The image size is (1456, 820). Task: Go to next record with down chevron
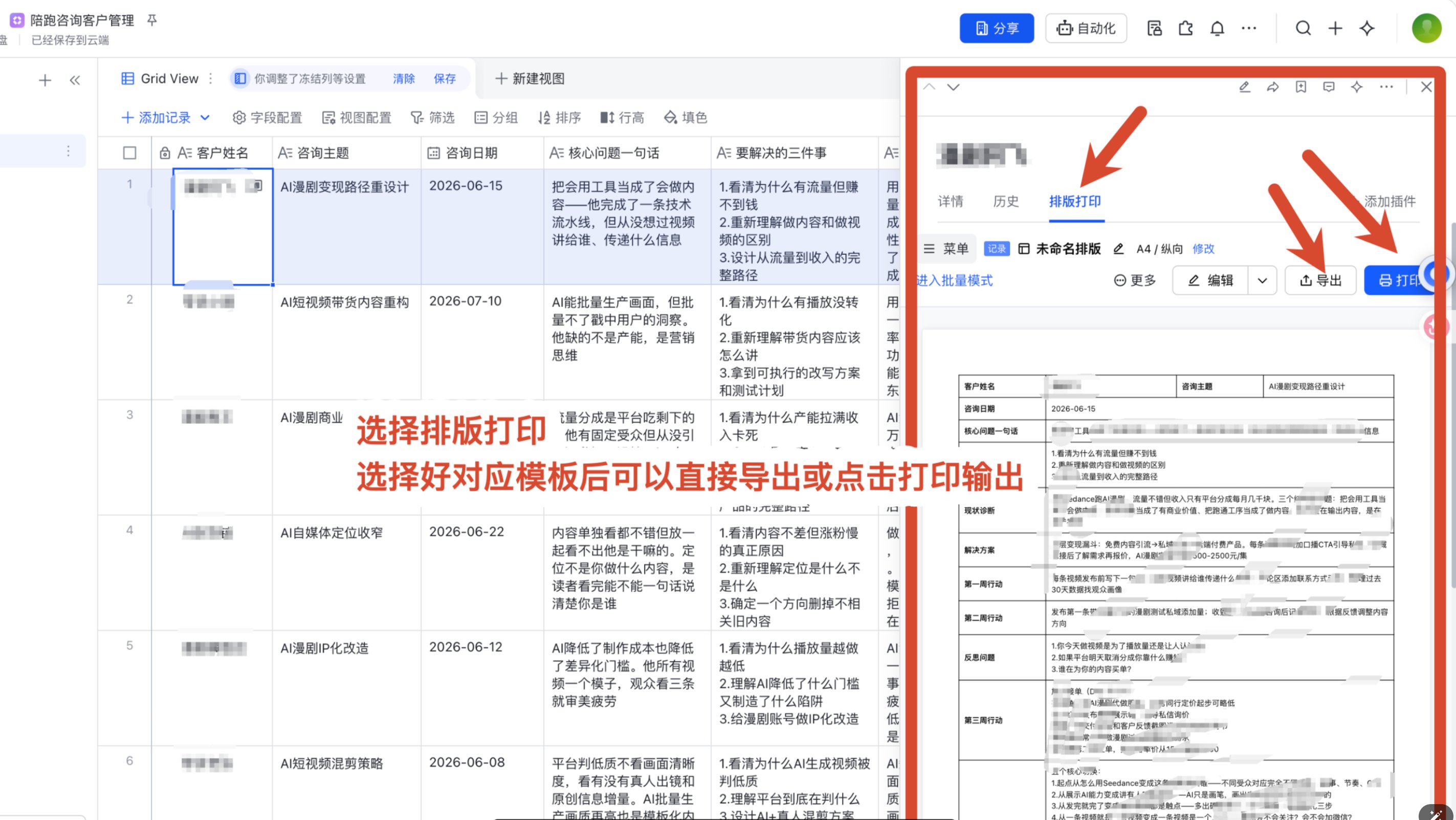coord(953,87)
